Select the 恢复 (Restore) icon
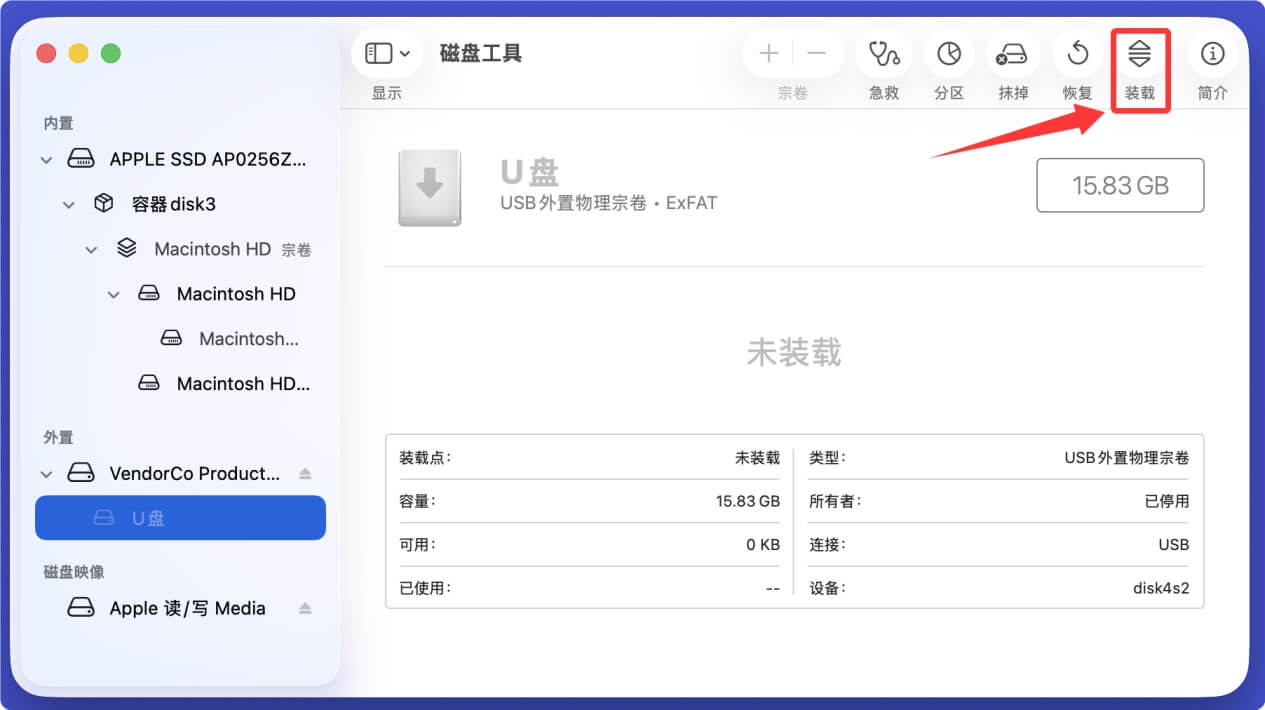Image resolution: width=1265 pixels, height=710 pixels. (1077, 55)
